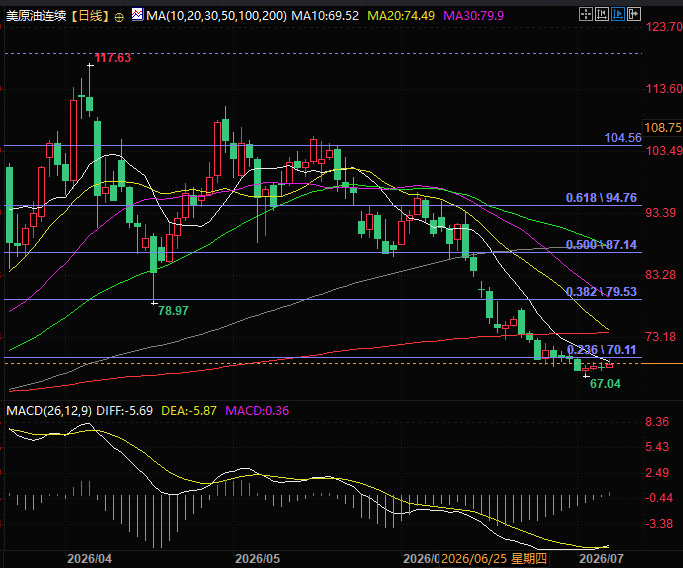Click the 117.63 high price marker
Image resolution: width=683 pixels, height=568 pixels.
pyautogui.click(x=112, y=58)
